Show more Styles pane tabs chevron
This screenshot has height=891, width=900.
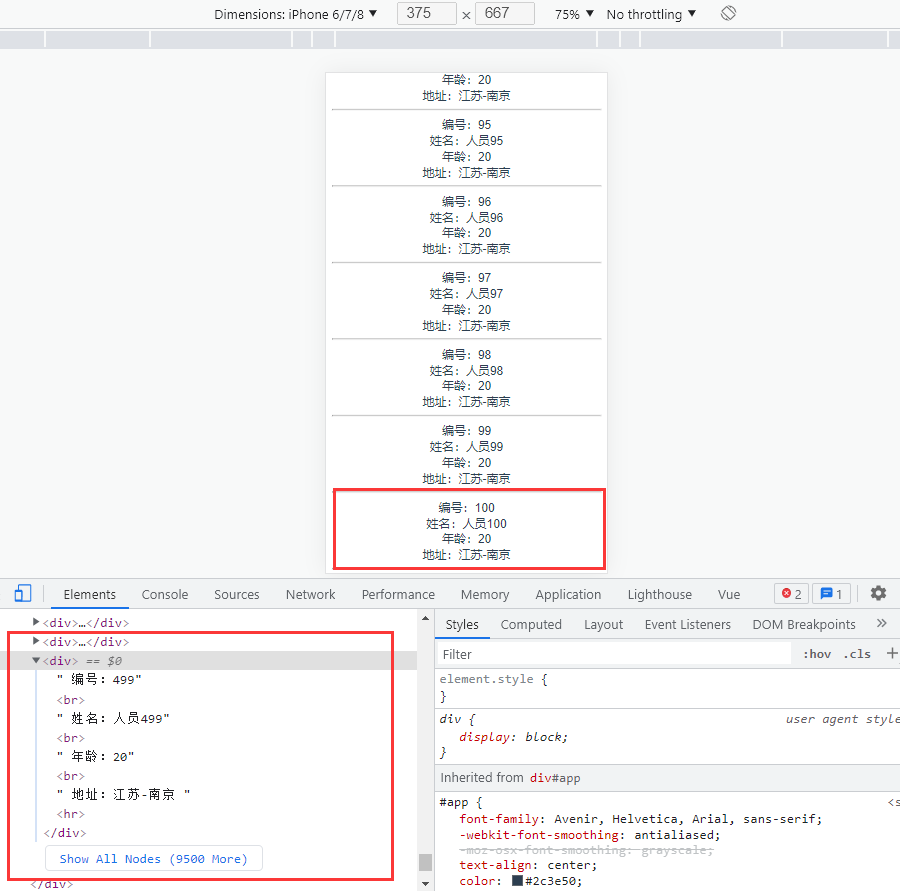point(881,624)
